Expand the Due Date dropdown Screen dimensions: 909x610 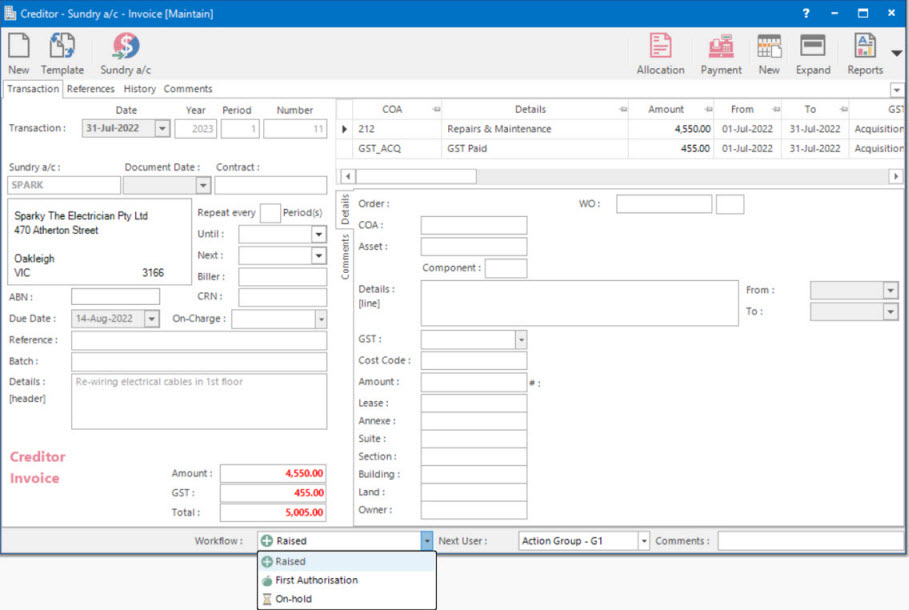coord(151,319)
